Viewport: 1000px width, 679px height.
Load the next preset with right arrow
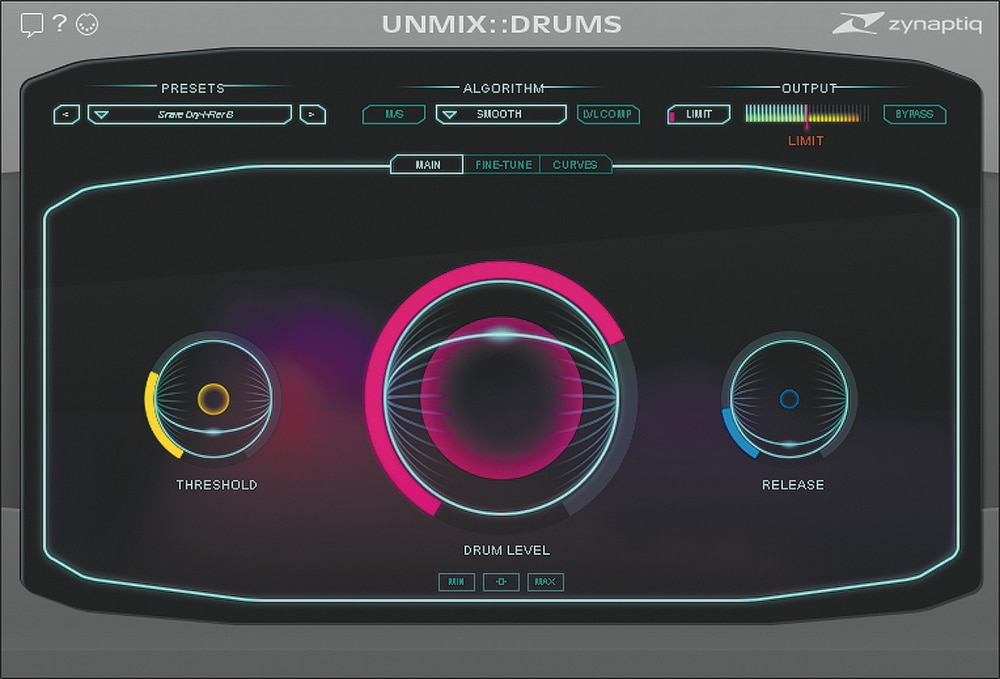312,115
